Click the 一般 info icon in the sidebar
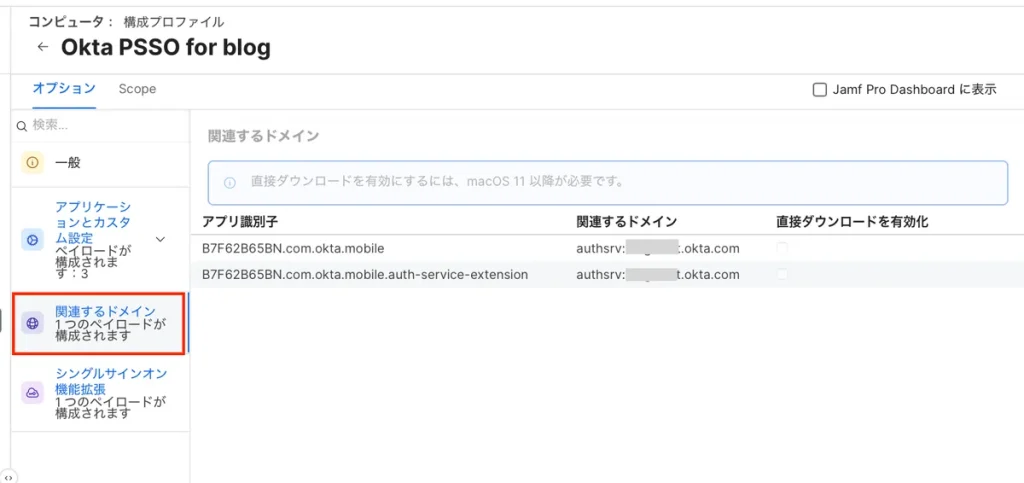The image size is (1024, 483). point(32,162)
